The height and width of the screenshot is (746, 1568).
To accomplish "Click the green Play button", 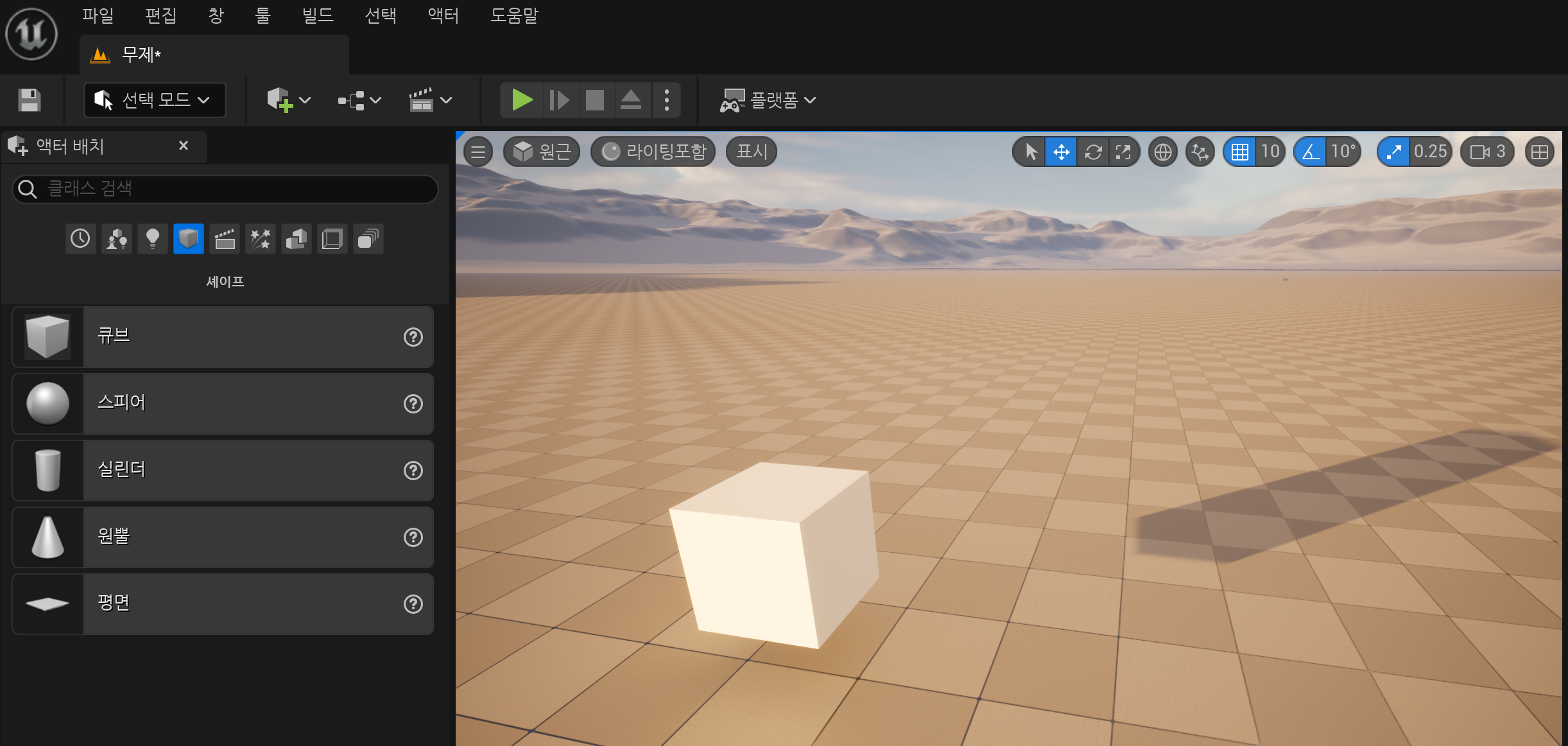I will 522,100.
